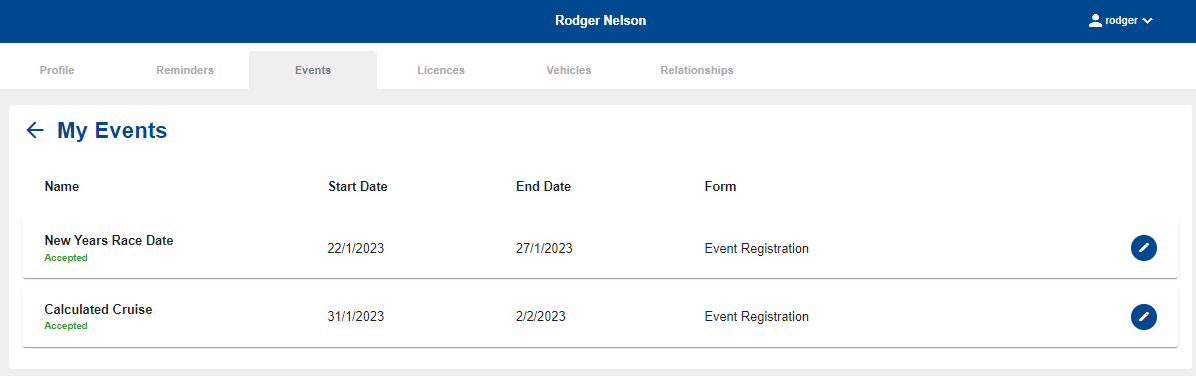This screenshot has height=376, width=1196.
Task: Open the Vehicles tab
Action: pyautogui.click(x=568, y=70)
